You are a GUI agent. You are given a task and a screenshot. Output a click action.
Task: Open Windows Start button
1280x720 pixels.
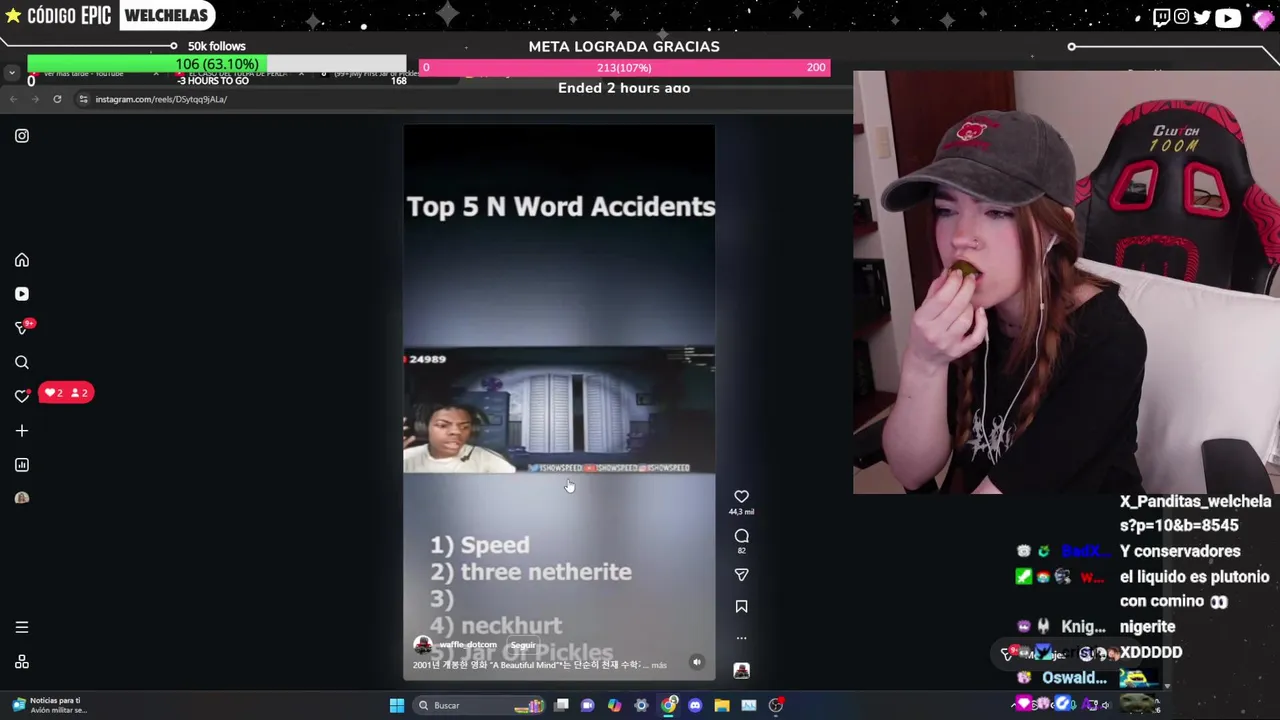point(397,705)
